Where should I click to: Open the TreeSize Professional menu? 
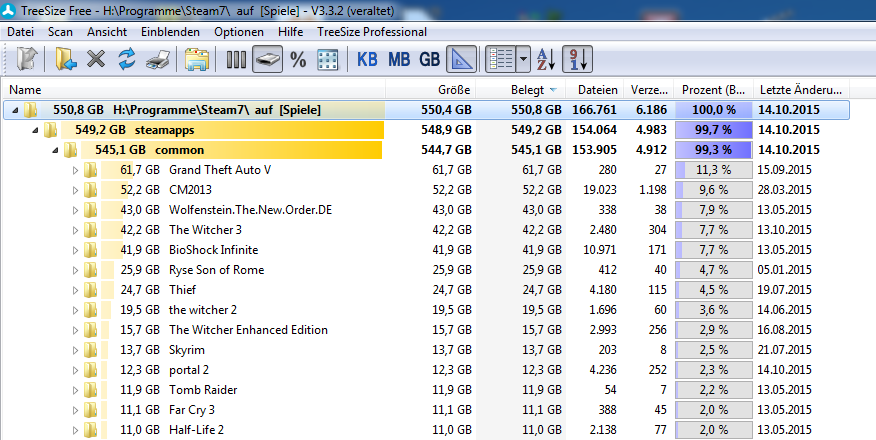tap(372, 32)
